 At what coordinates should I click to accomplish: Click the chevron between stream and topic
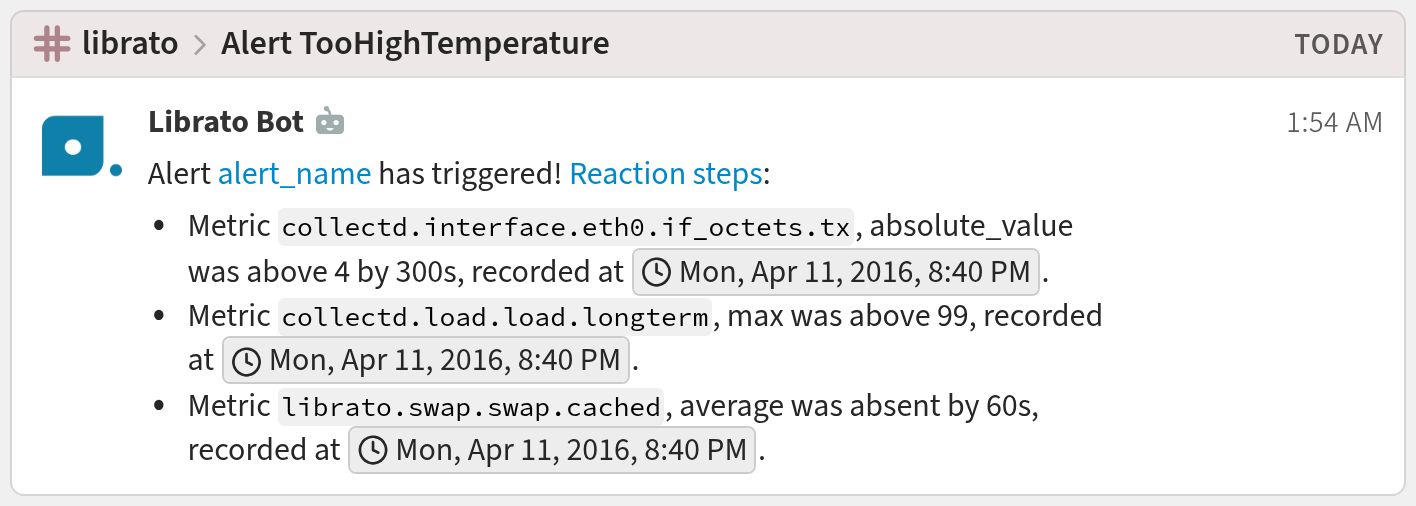pyautogui.click(x=199, y=45)
